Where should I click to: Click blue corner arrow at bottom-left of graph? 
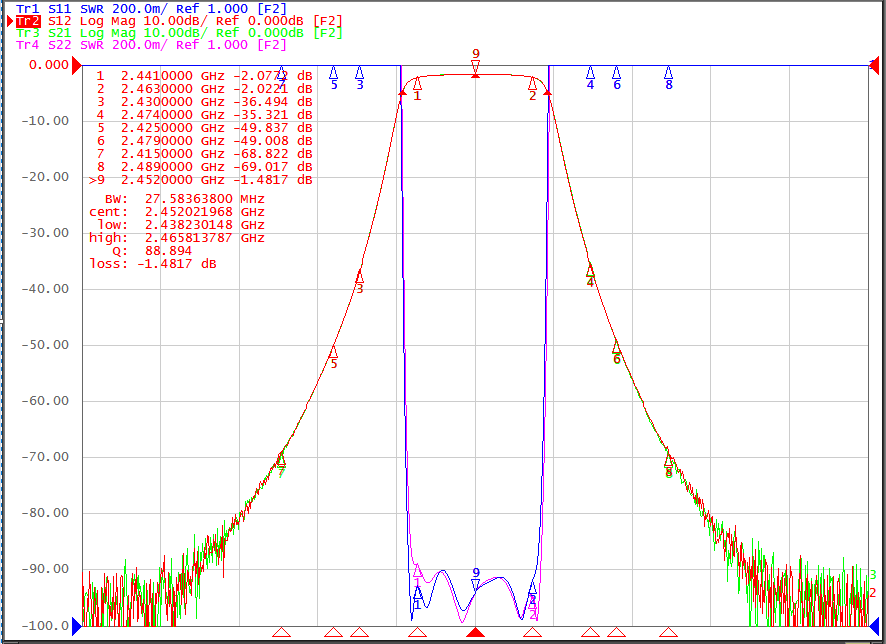click(x=77, y=626)
